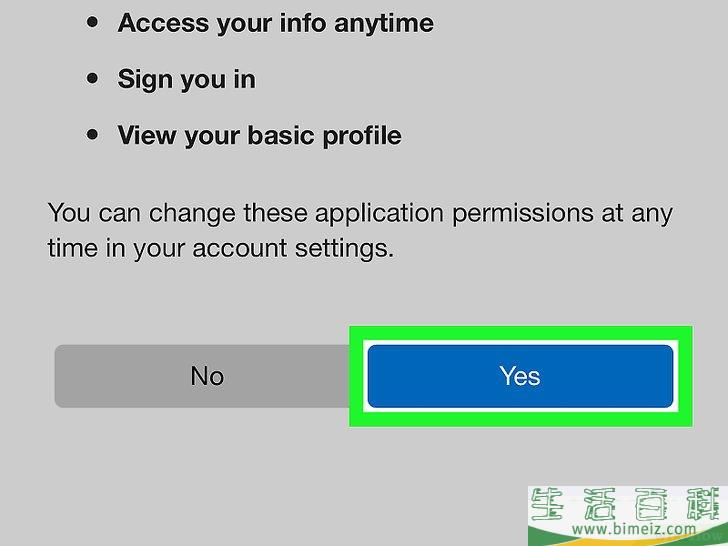This screenshot has height=546, width=728.
Task: Click bullet point beside 'Access your info anytime'
Action: click(x=92, y=22)
